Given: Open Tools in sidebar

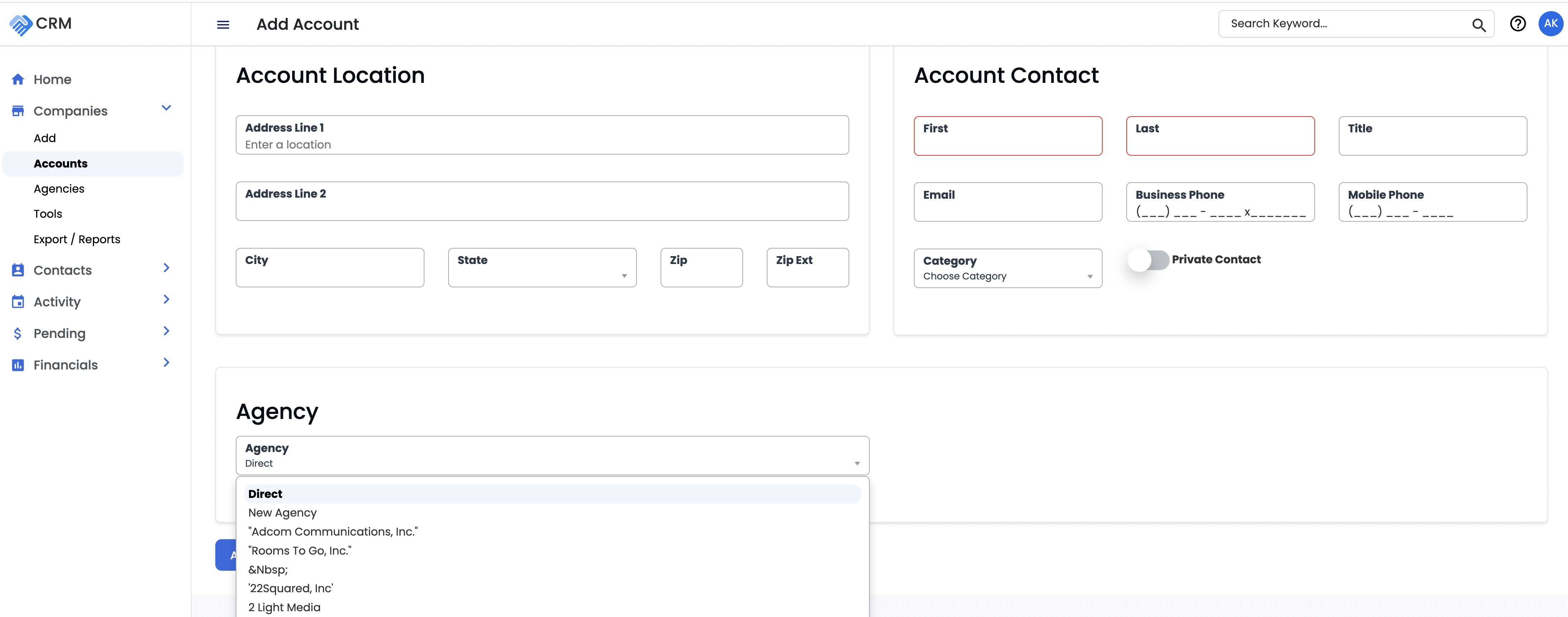Looking at the screenshot, I should [x=48, y=214].
